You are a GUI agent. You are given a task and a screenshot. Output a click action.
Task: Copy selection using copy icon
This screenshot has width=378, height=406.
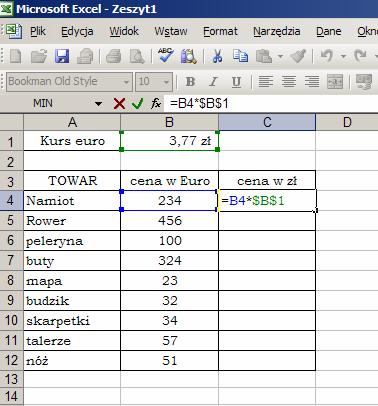[x=240, y=56]
